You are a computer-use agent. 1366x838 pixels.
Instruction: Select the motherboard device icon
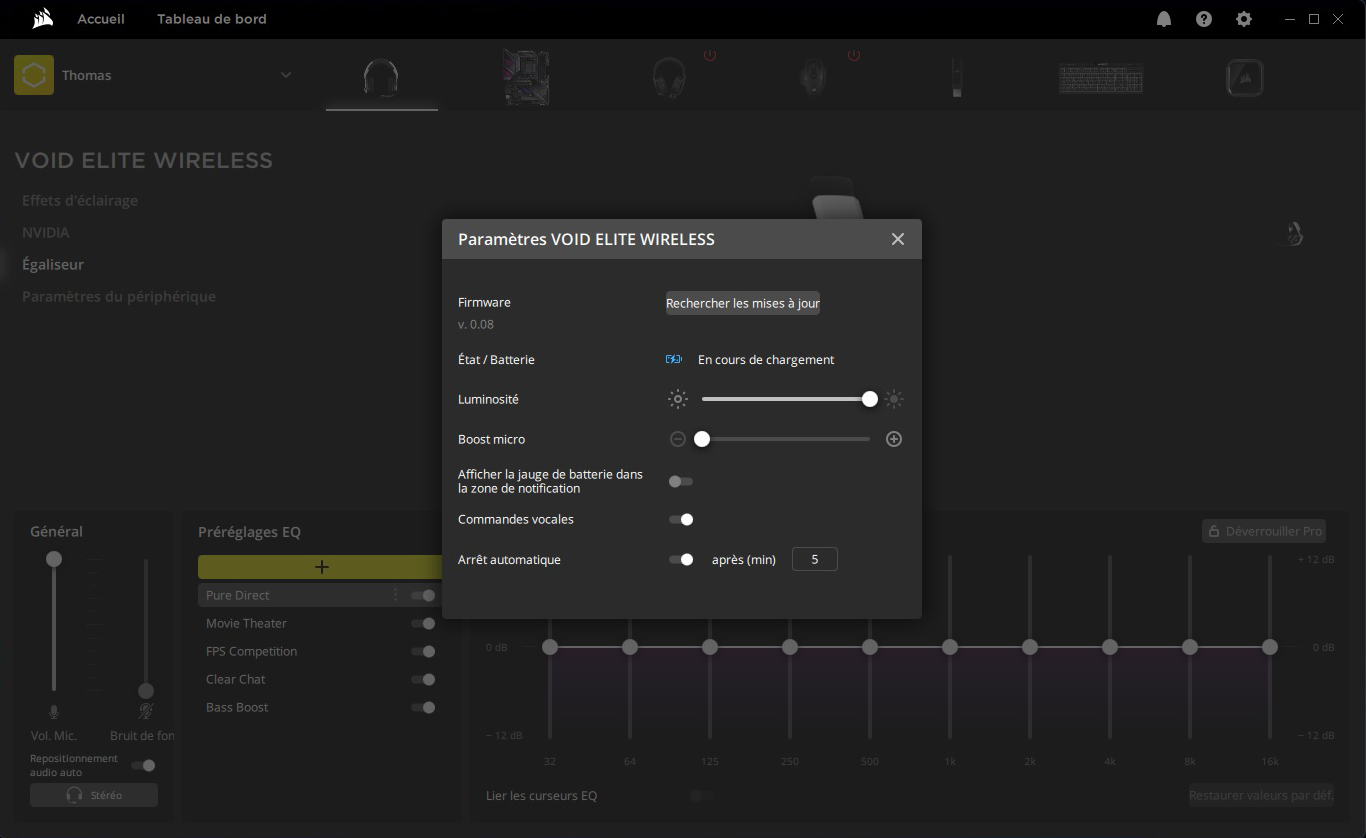pyautogui.click(x=526, y=77)
